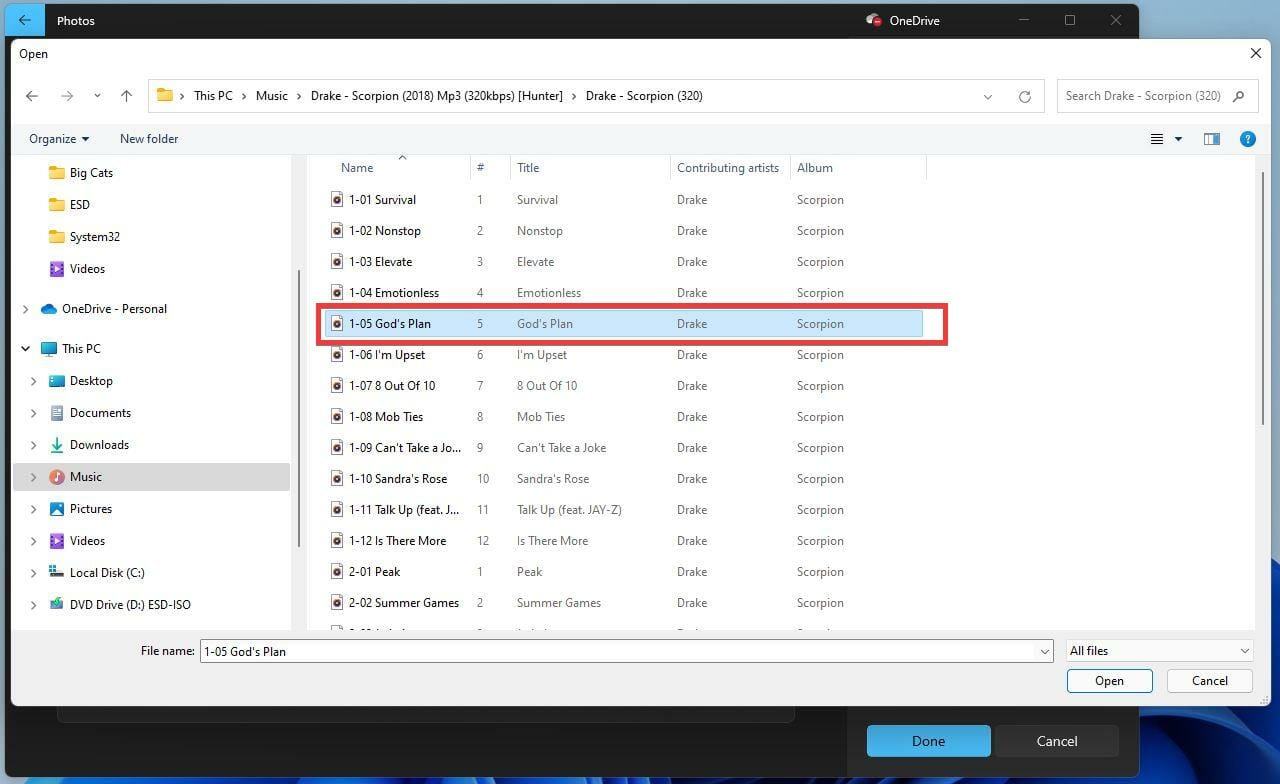
Task: Open the Organize dropdown
Action: click(x=57, y=139)
